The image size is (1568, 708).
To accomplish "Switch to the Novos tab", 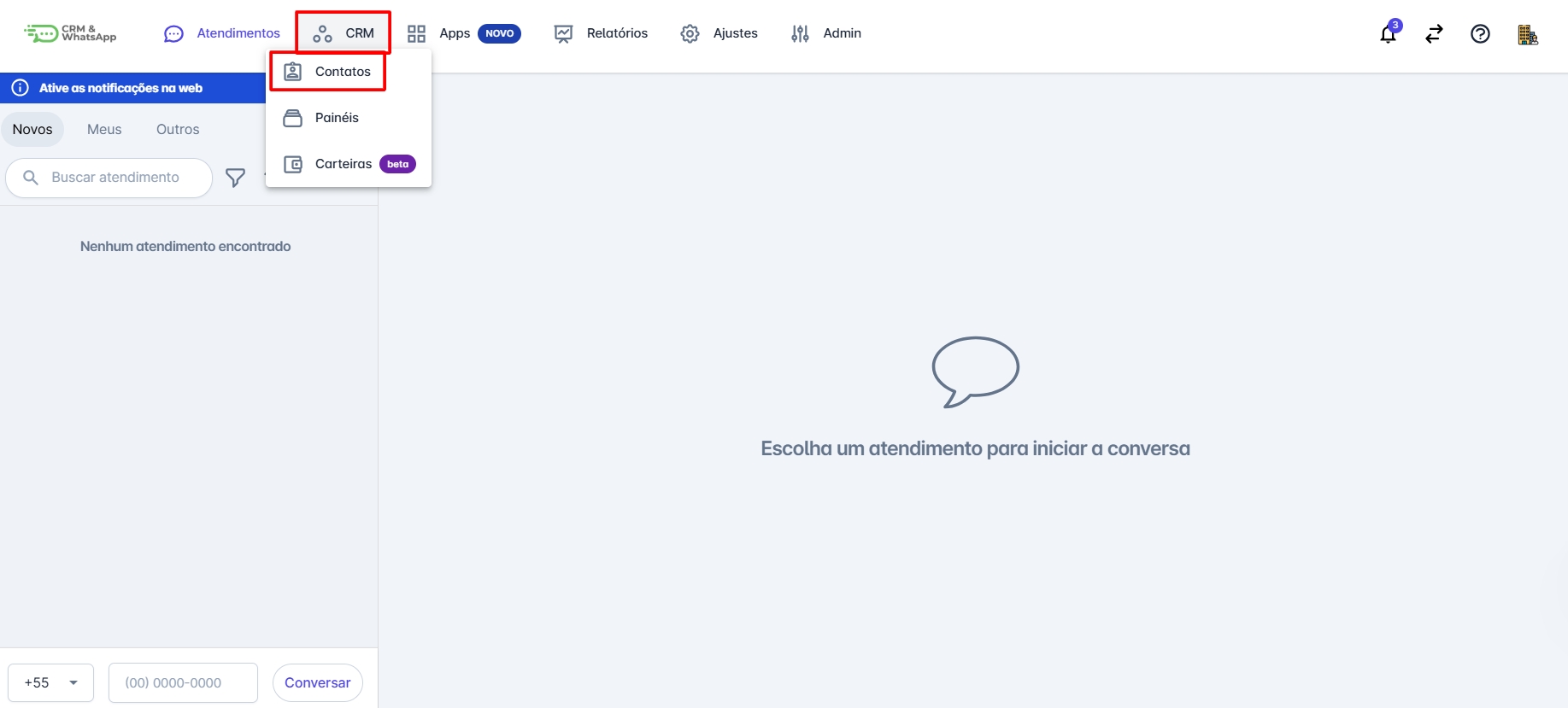I will [x=32, y=130].
